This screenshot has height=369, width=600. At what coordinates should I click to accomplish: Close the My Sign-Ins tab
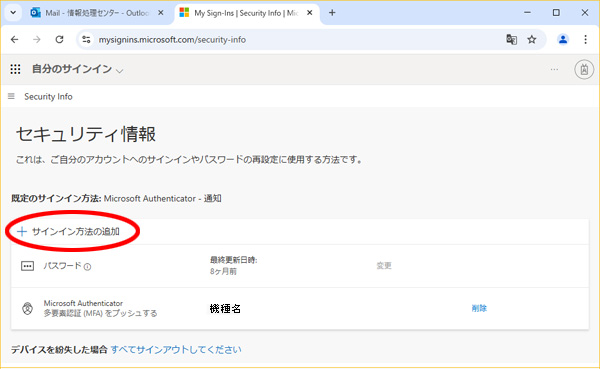(310, 13)
